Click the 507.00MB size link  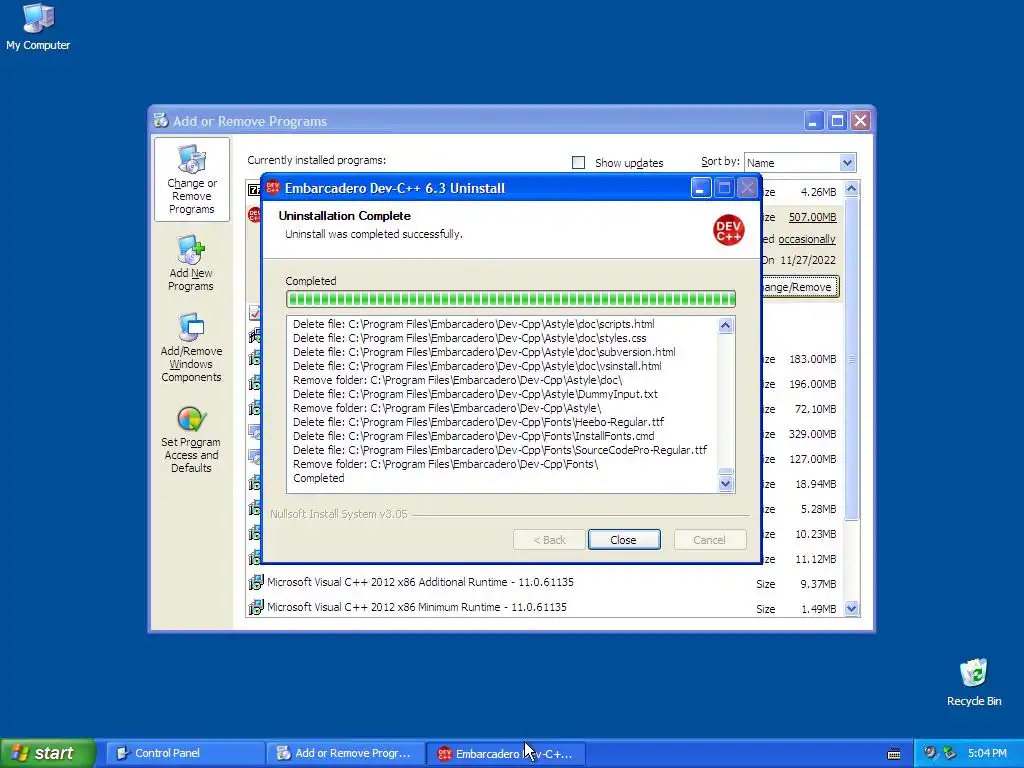tap(812, 217)
